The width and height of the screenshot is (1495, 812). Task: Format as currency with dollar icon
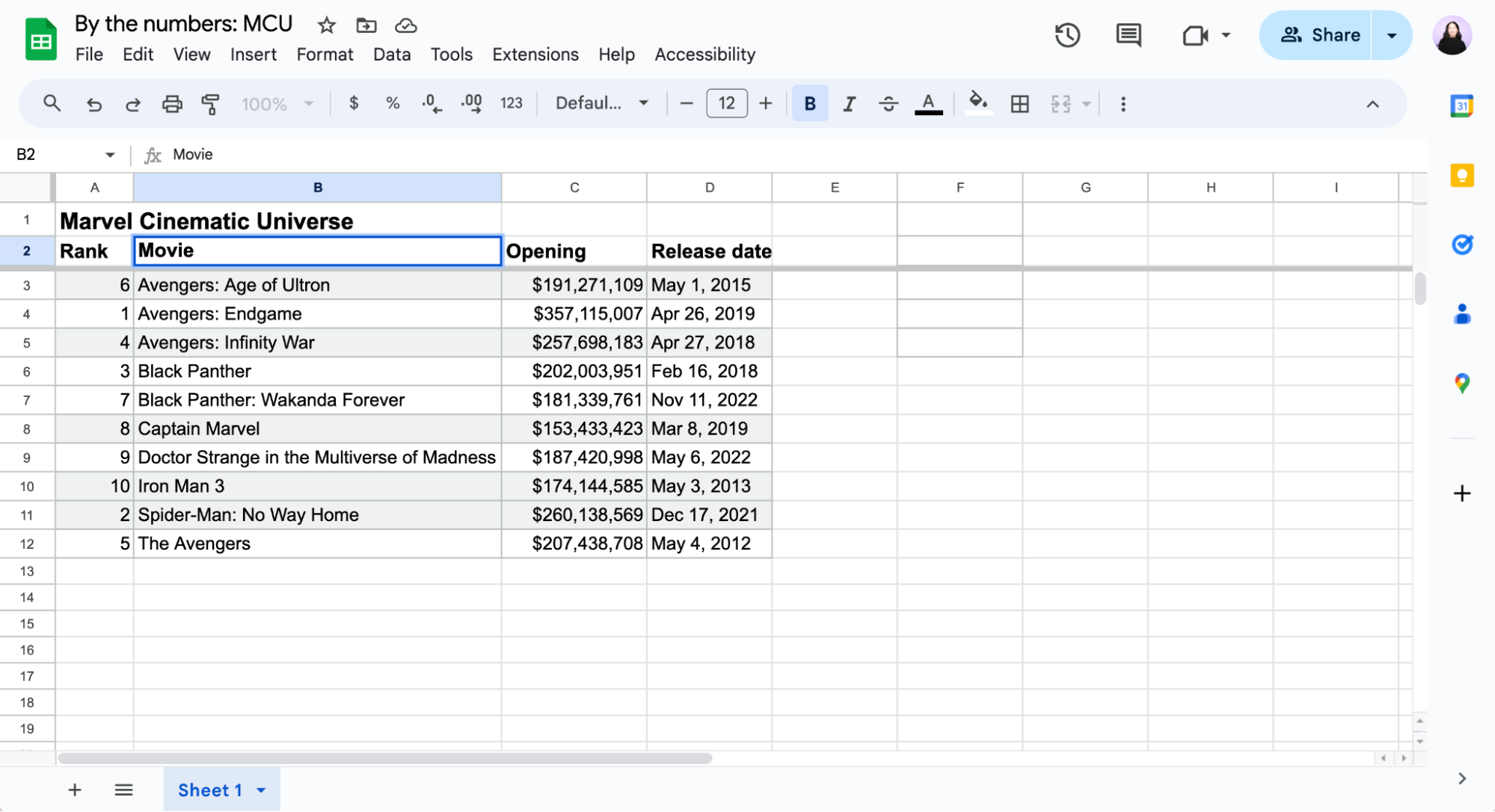click(354, 103)
